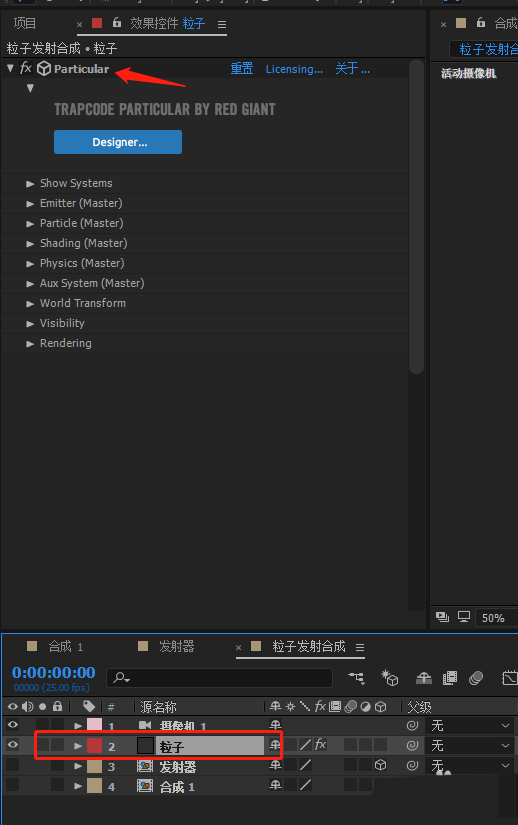Click the Licensing... link
The width and height of the screenshot is (518, 825).
pos(294,69)
